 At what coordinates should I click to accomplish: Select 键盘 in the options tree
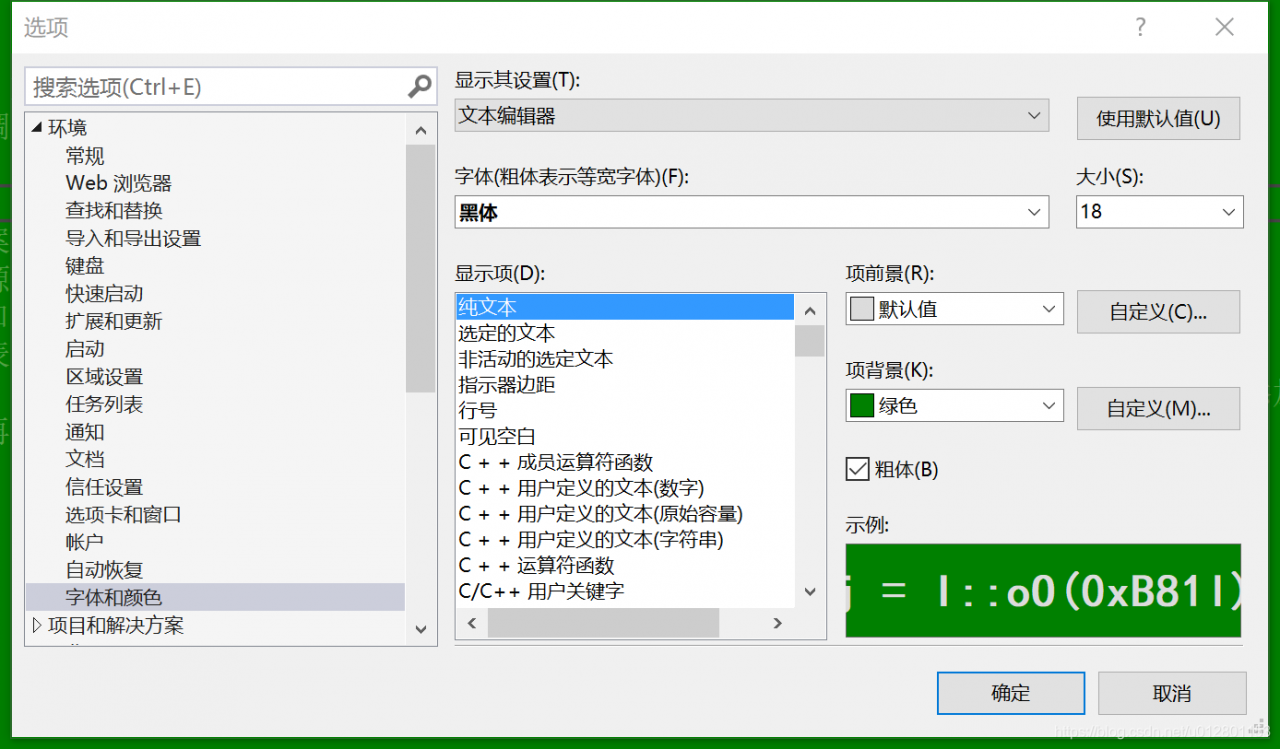tap(85, 266)
